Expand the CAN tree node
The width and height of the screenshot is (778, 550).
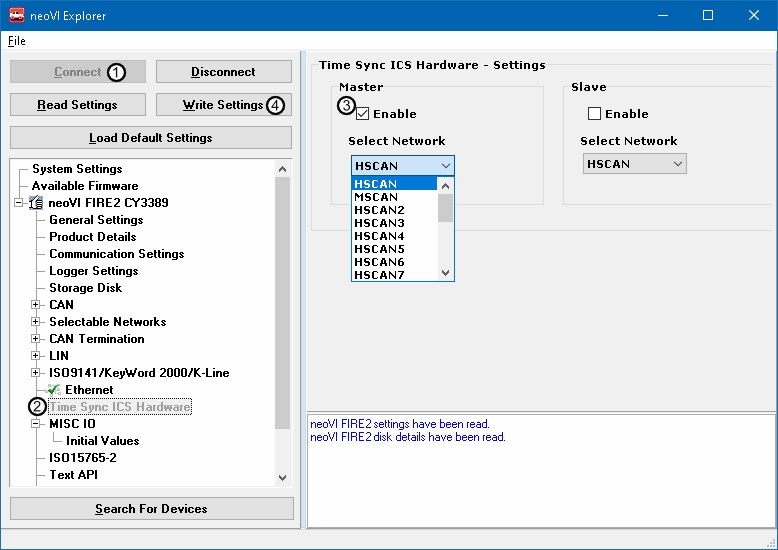(x=36, y=305)
